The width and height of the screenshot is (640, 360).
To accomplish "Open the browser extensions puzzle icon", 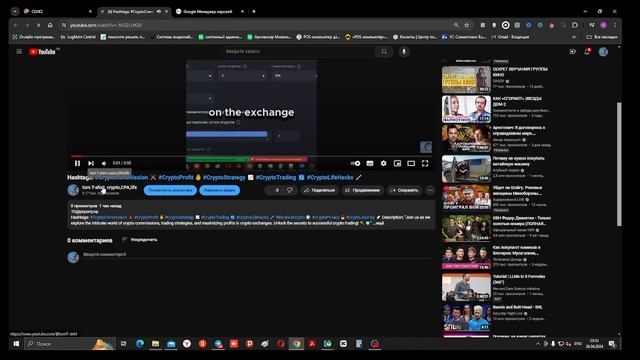I will tap(575, 25).
